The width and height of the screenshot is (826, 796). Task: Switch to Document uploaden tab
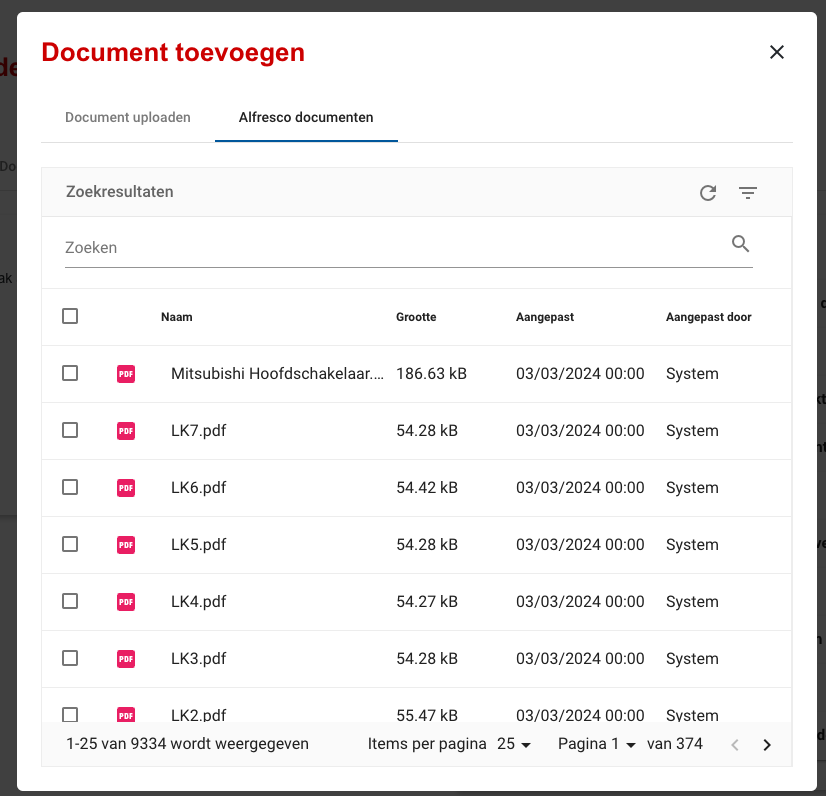[128, 117]
